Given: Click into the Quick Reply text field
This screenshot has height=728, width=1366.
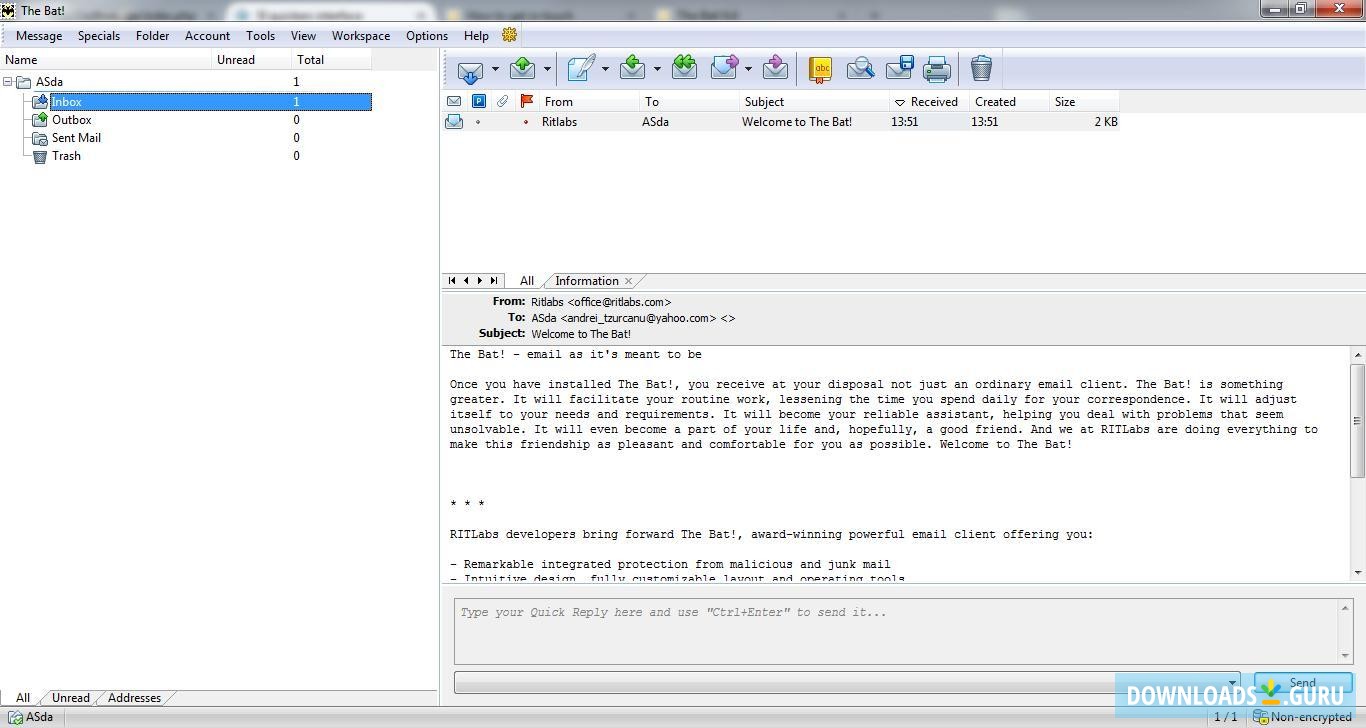Looking at the screenshot, I should (896, 630).
